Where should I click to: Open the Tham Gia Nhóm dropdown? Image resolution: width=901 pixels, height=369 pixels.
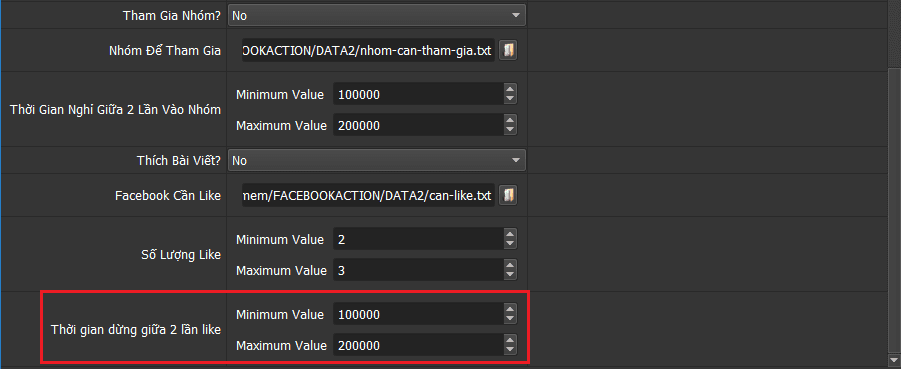click(x=377, y=16)
